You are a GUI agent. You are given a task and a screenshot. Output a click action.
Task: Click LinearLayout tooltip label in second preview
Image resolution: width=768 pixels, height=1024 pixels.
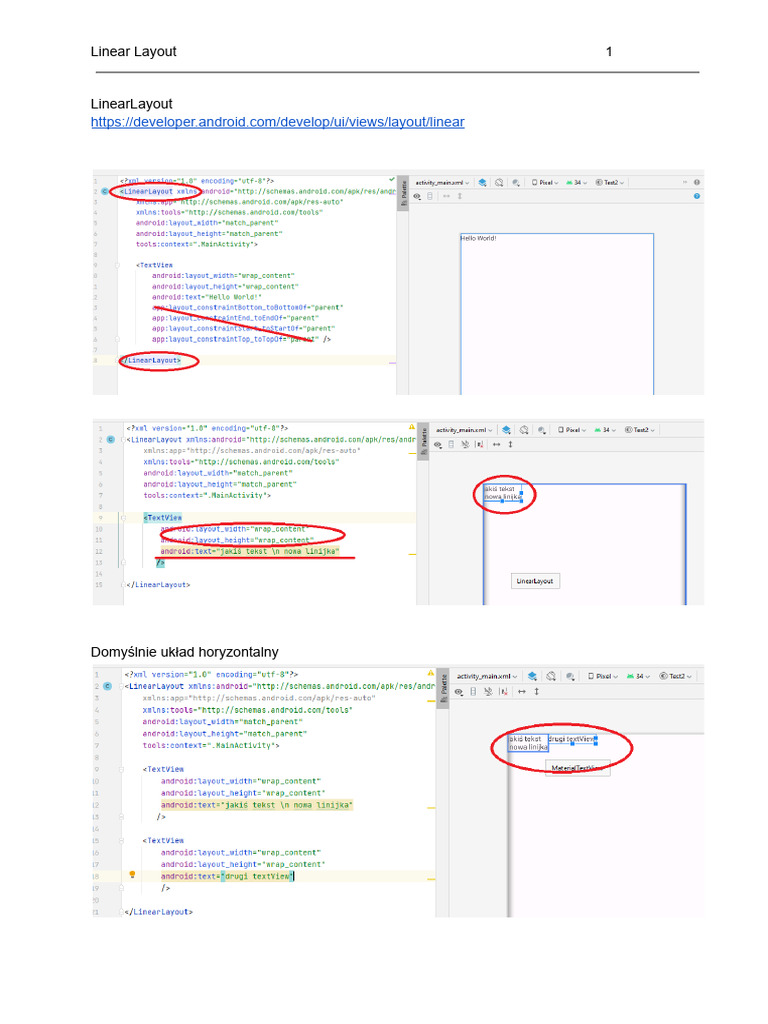coord(535,581)
